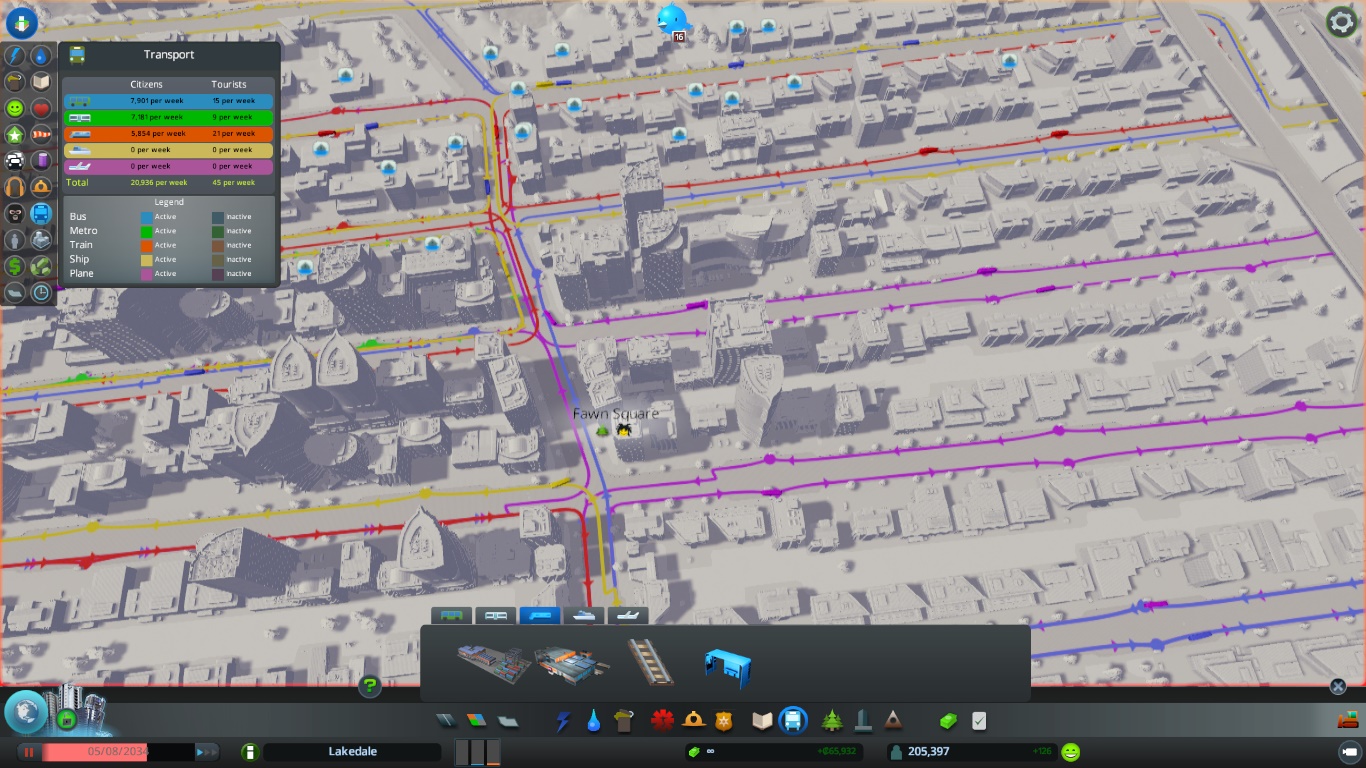Show the Happiness info view
This screenshot has width=1366, height=768.
15,108
